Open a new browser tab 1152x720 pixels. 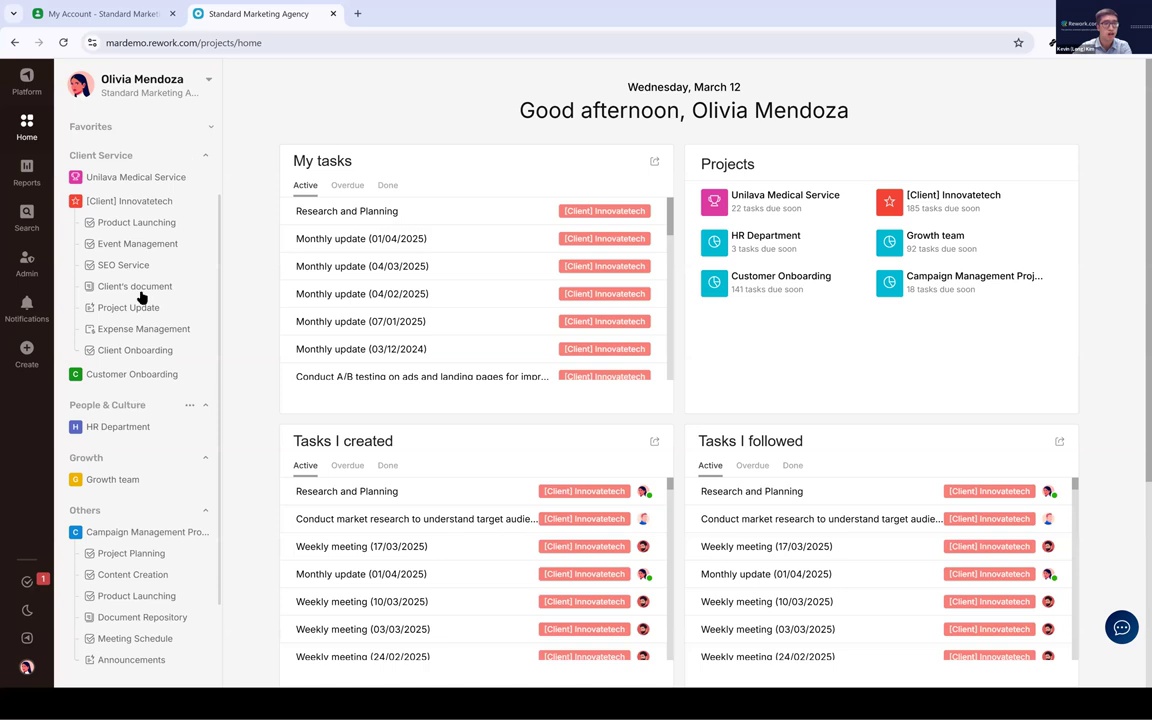click(x=358, y=13)
